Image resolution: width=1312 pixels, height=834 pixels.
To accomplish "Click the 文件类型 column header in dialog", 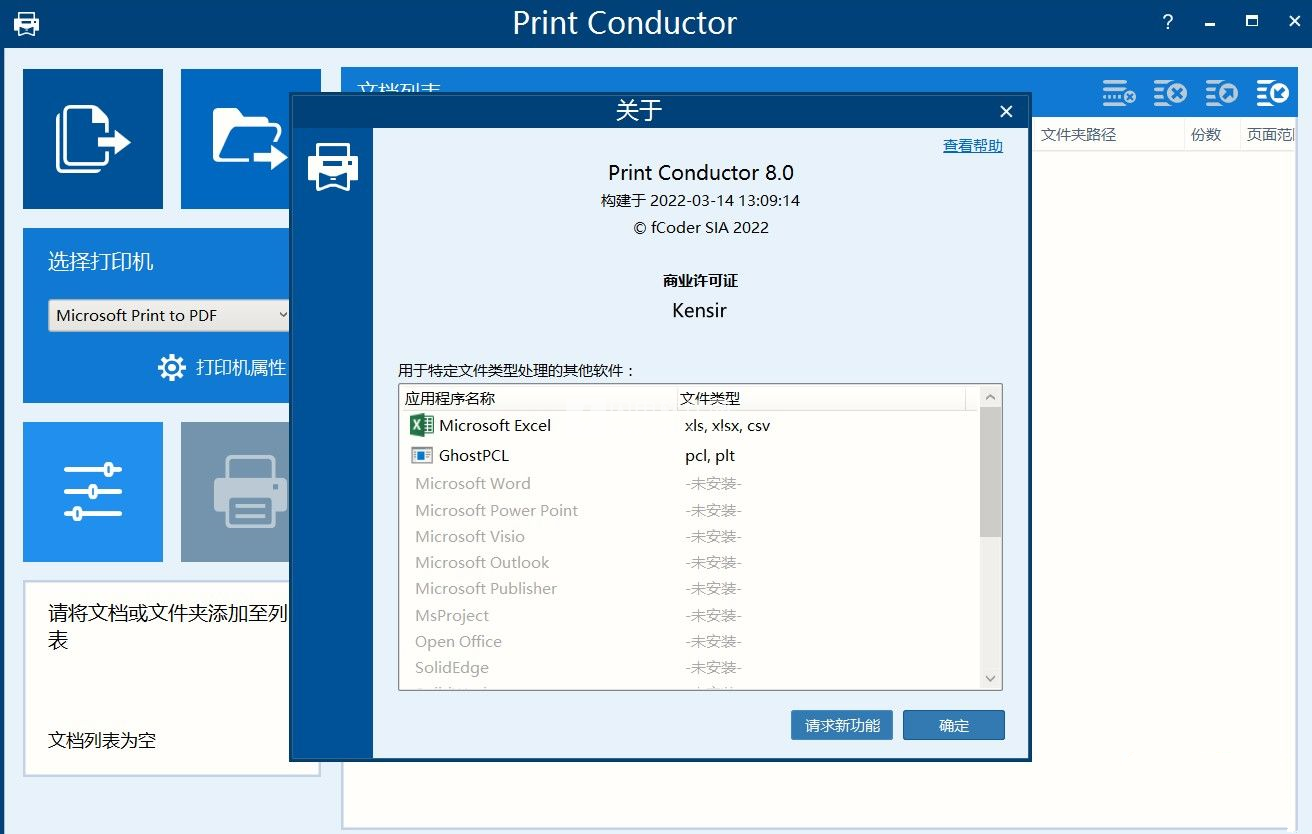I will coord(710,398).
